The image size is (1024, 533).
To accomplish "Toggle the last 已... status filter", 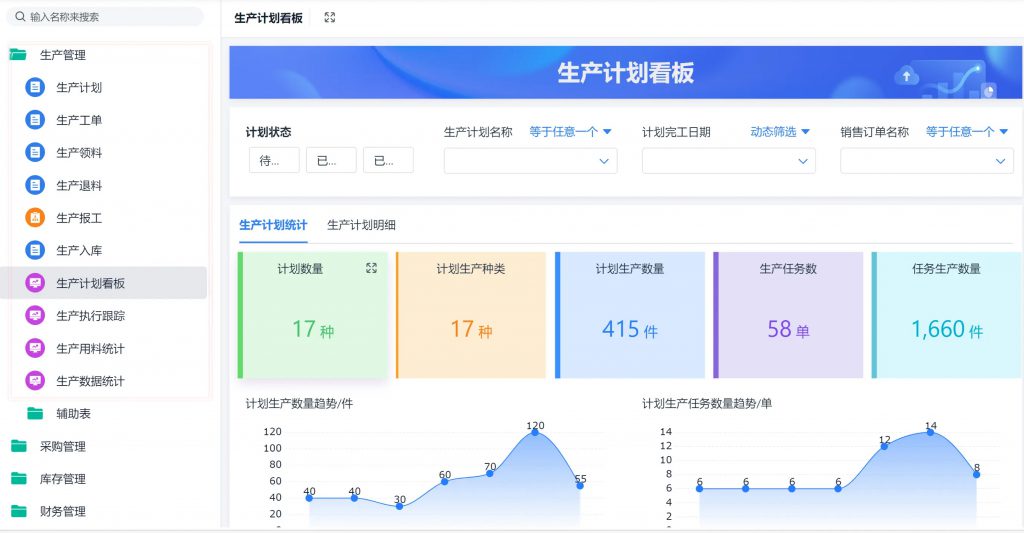I will click(x=389, y=160).
